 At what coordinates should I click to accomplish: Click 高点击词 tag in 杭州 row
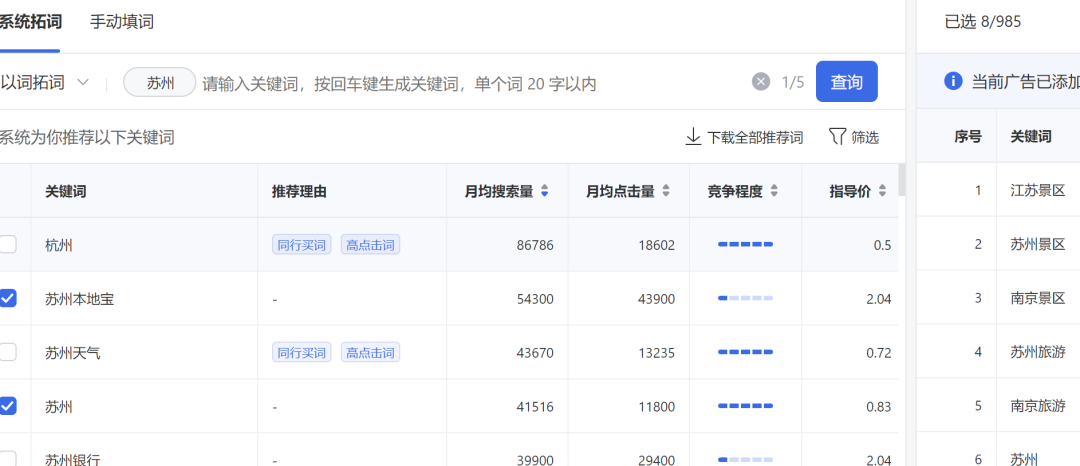click(371, 244)
